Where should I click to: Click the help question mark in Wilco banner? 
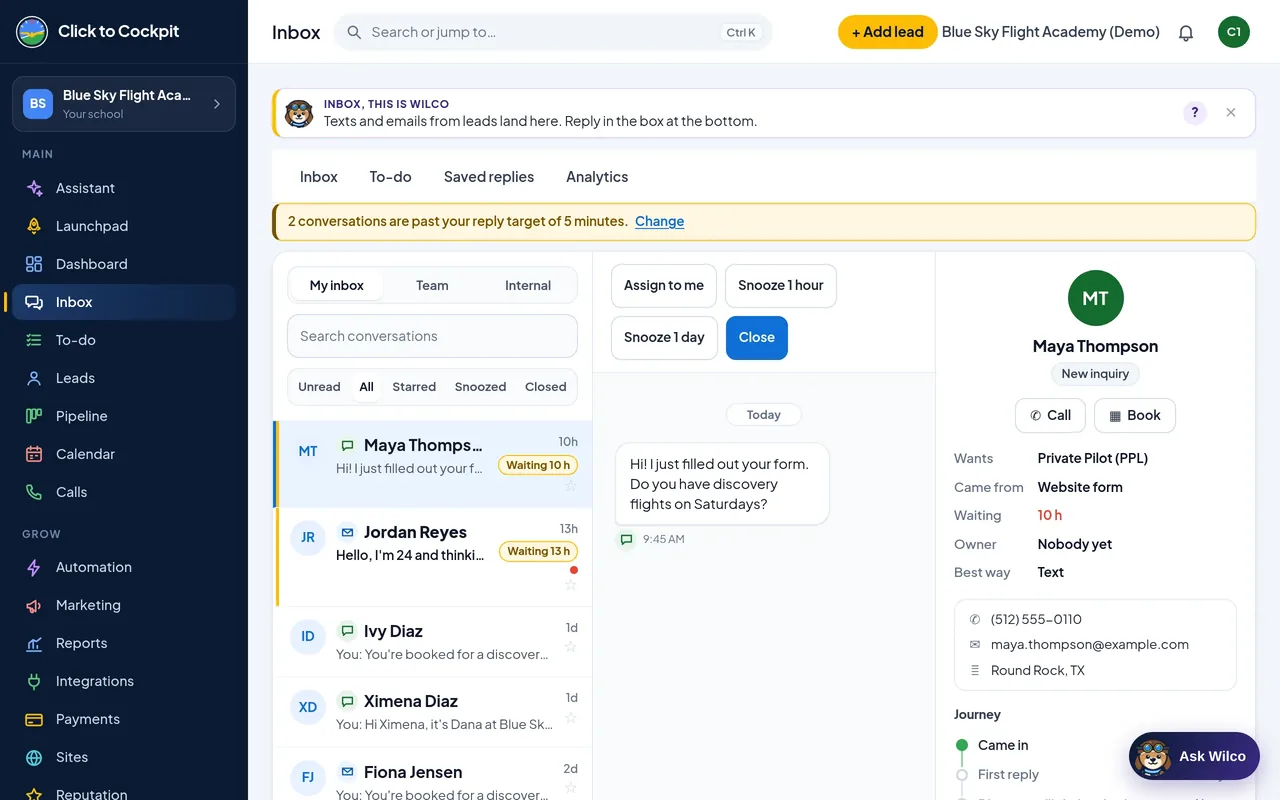point(1195,113)
